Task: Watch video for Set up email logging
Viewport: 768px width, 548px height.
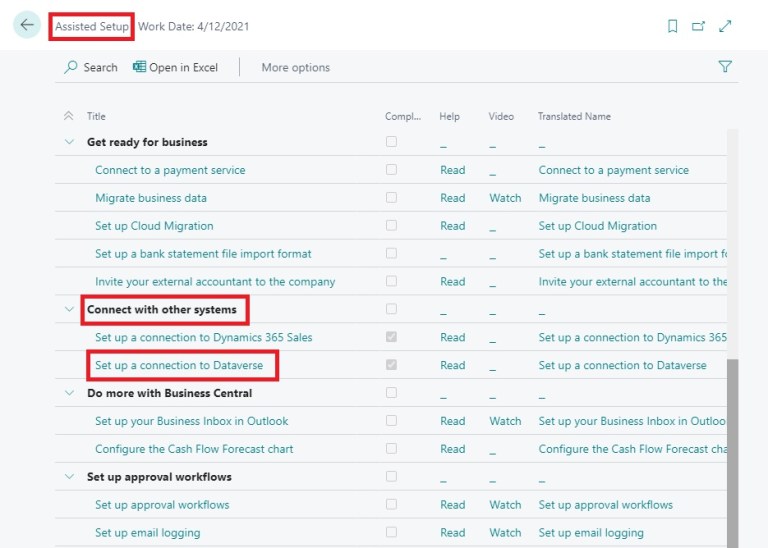Action: pos(505,533)
